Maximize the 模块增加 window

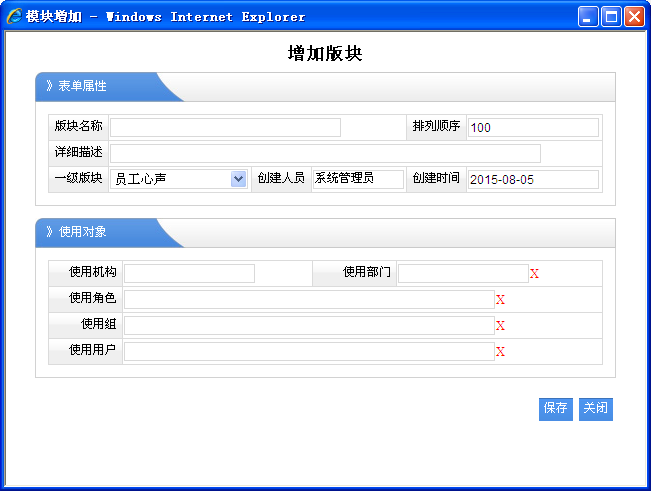[x=611, y=17]
